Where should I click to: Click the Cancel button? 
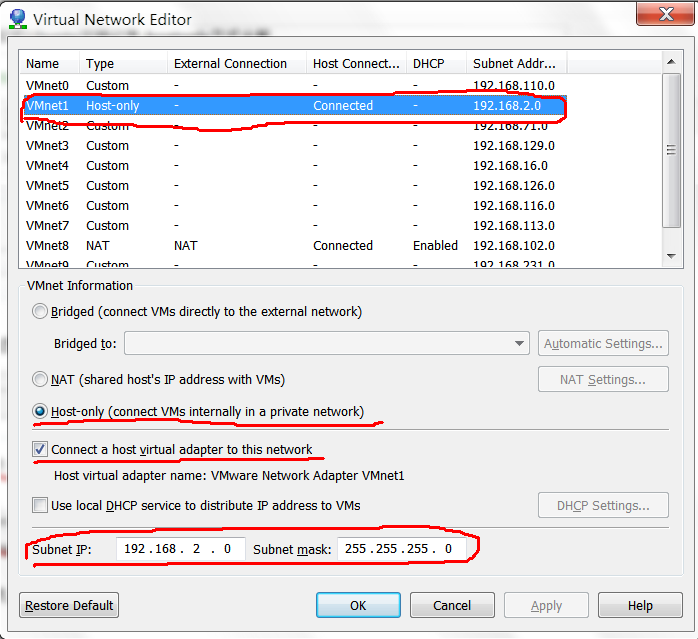pos(452,606)
